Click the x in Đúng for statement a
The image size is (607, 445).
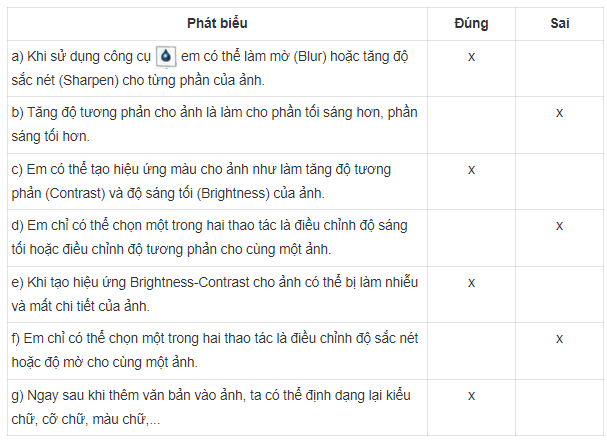(471, 56)
